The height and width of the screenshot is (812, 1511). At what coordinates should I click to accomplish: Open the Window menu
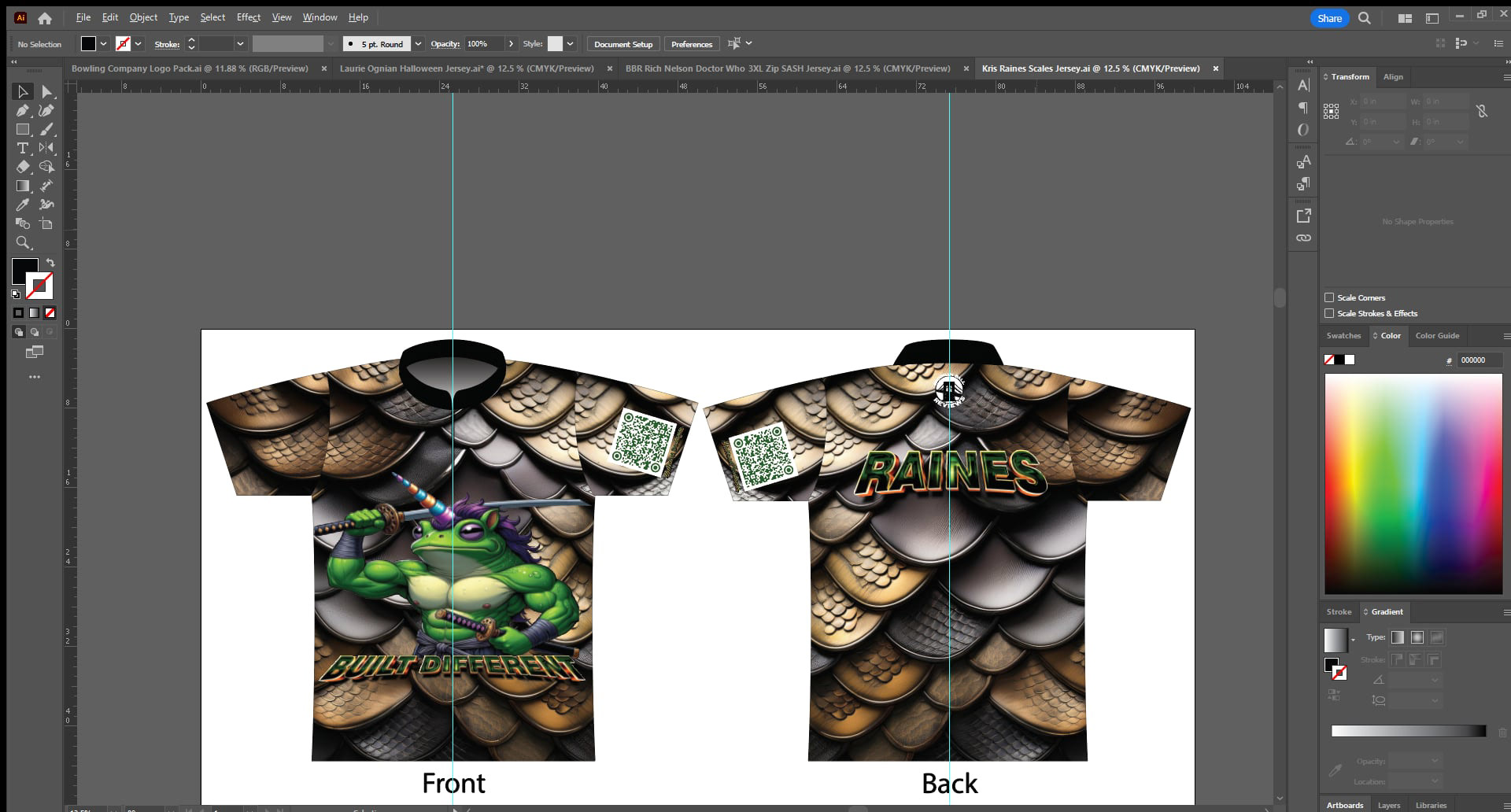pos(320,17)
